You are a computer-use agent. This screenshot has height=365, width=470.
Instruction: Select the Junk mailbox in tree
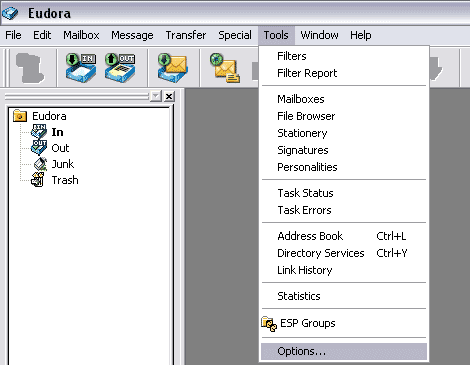[x=63, y=164]
